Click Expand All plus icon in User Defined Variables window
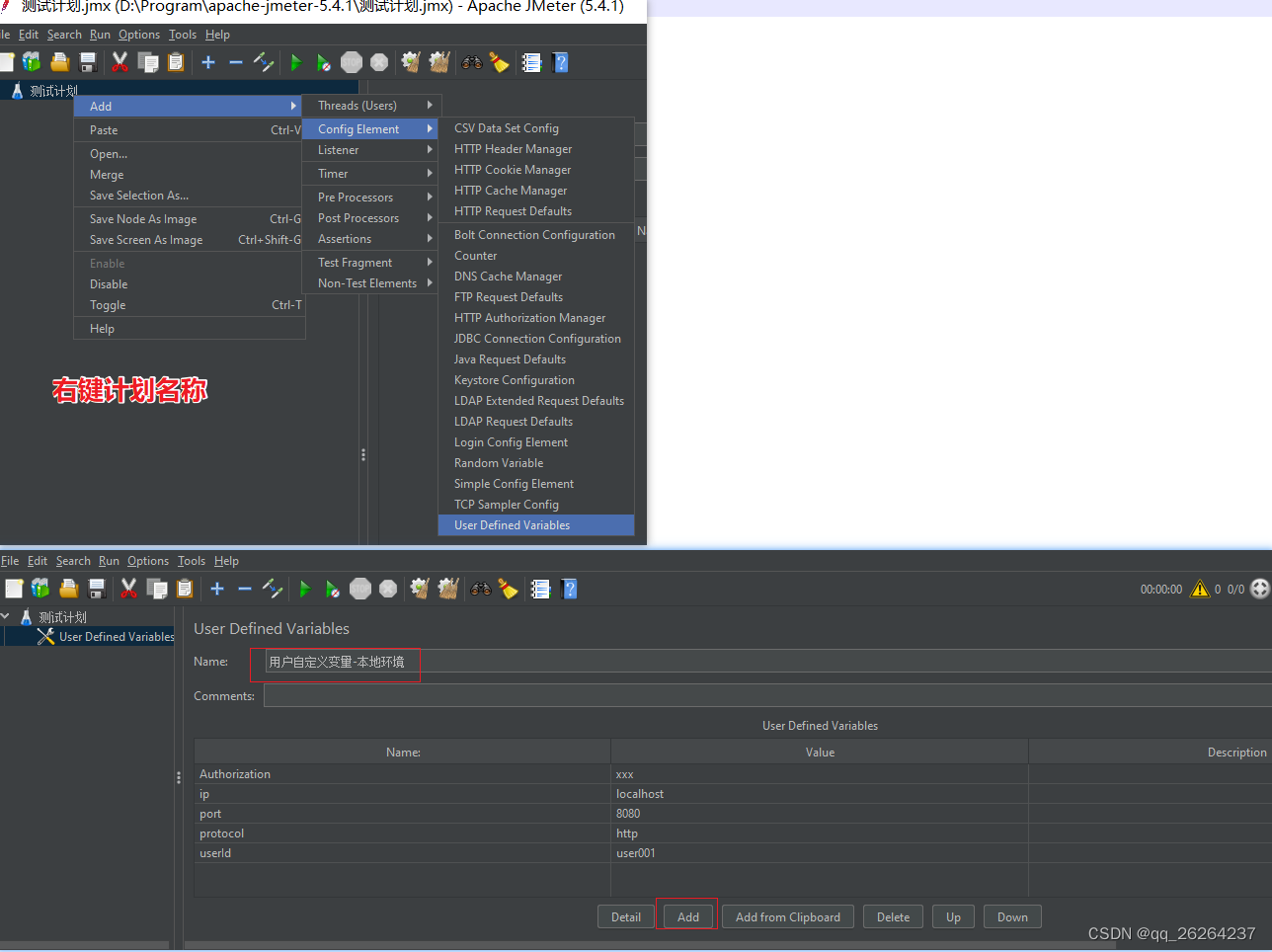This screenshot has height=952, width=1272. tap(217, 589)
